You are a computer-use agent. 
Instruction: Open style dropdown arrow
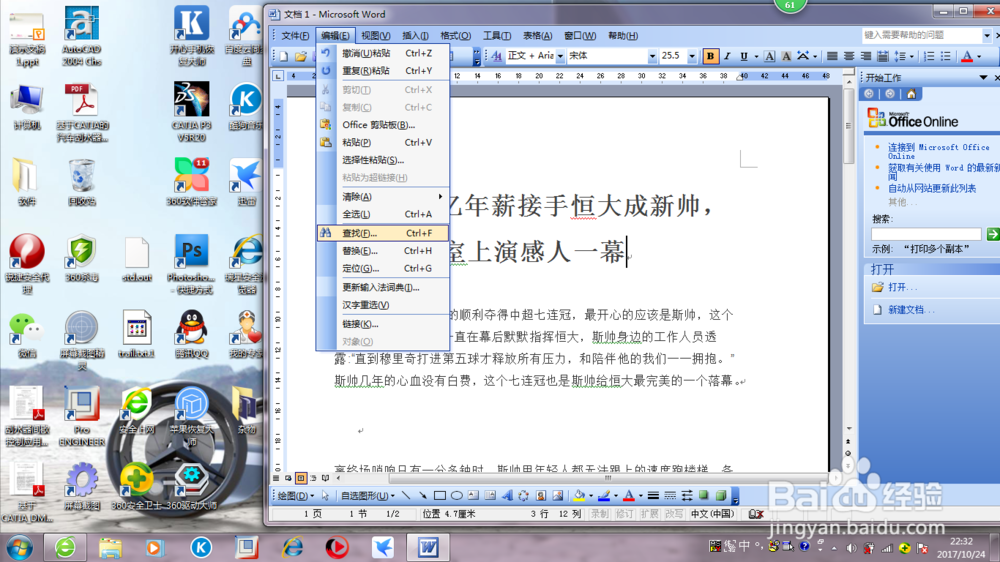coord(560,56)
